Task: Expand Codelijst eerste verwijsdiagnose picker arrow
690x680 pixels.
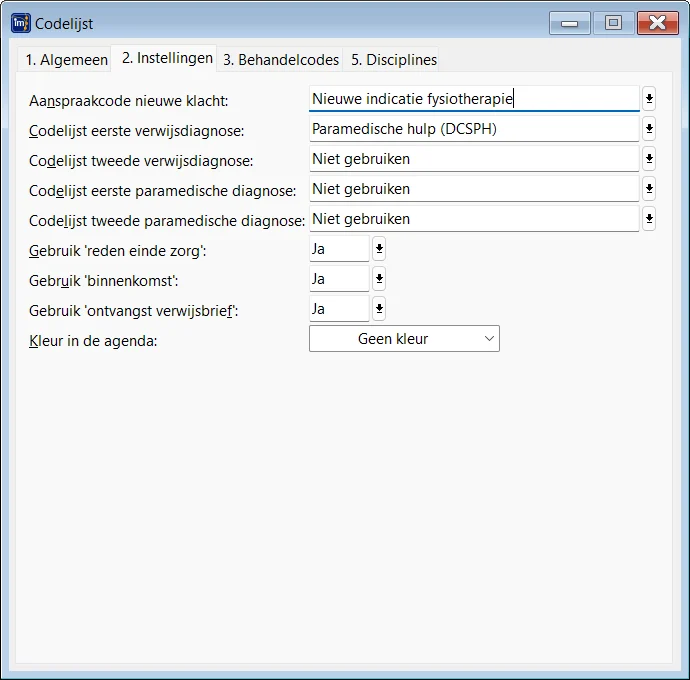Action: pyautogui.click(x=648, y=128)
